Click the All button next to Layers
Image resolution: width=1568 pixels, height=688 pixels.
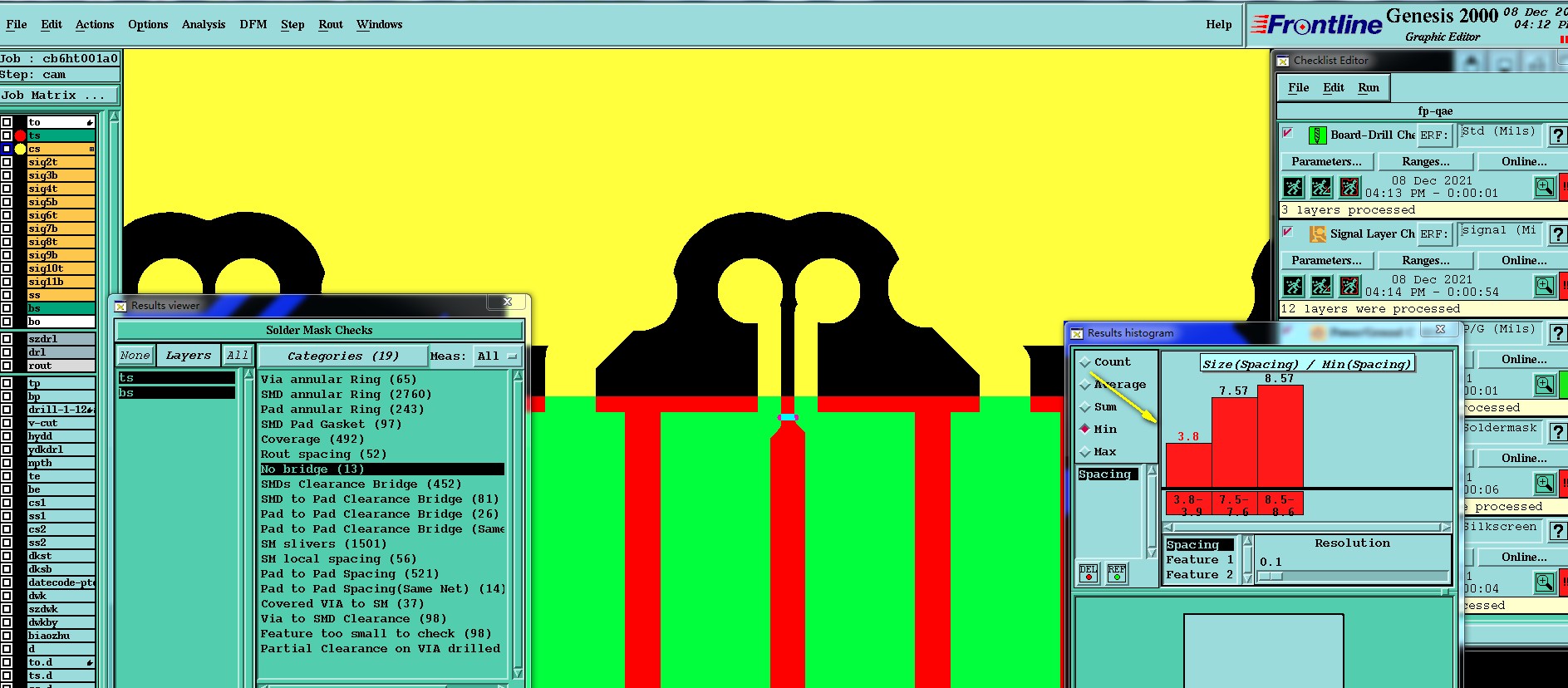point(238,356)
